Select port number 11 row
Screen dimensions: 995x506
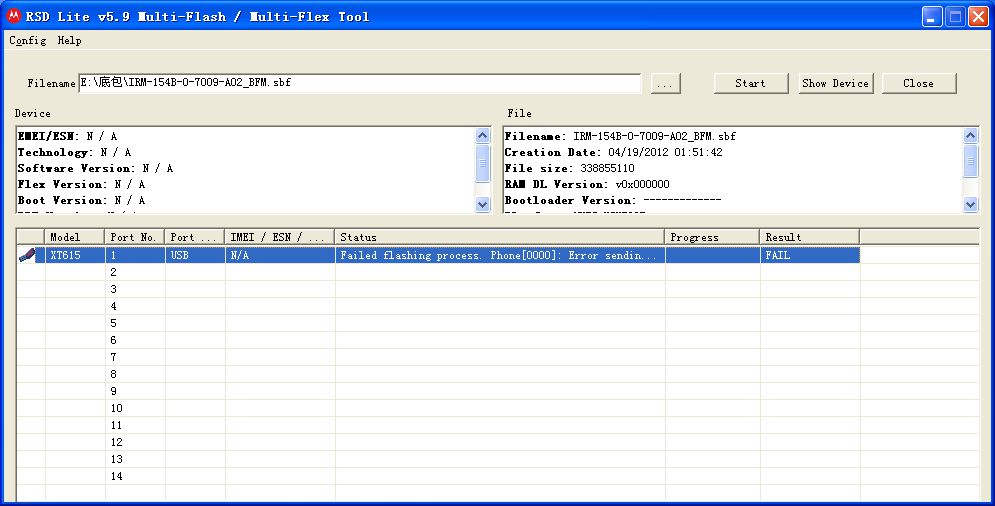point(498,425)
